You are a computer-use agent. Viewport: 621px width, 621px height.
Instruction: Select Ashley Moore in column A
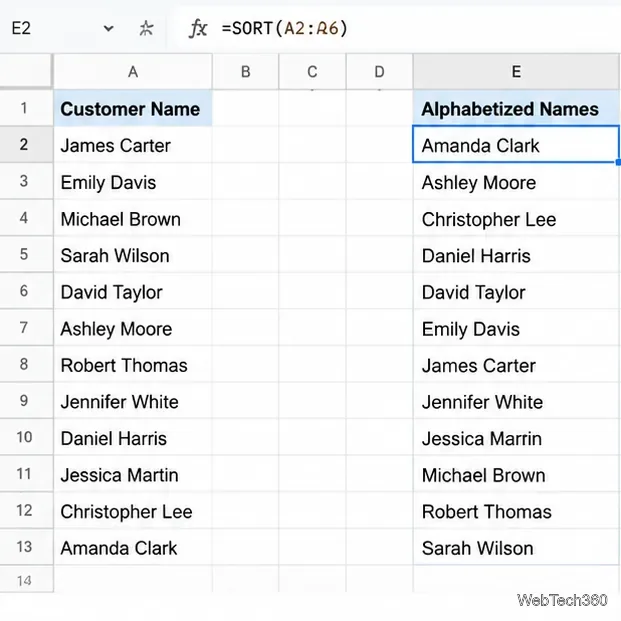[x=133, y=328]
